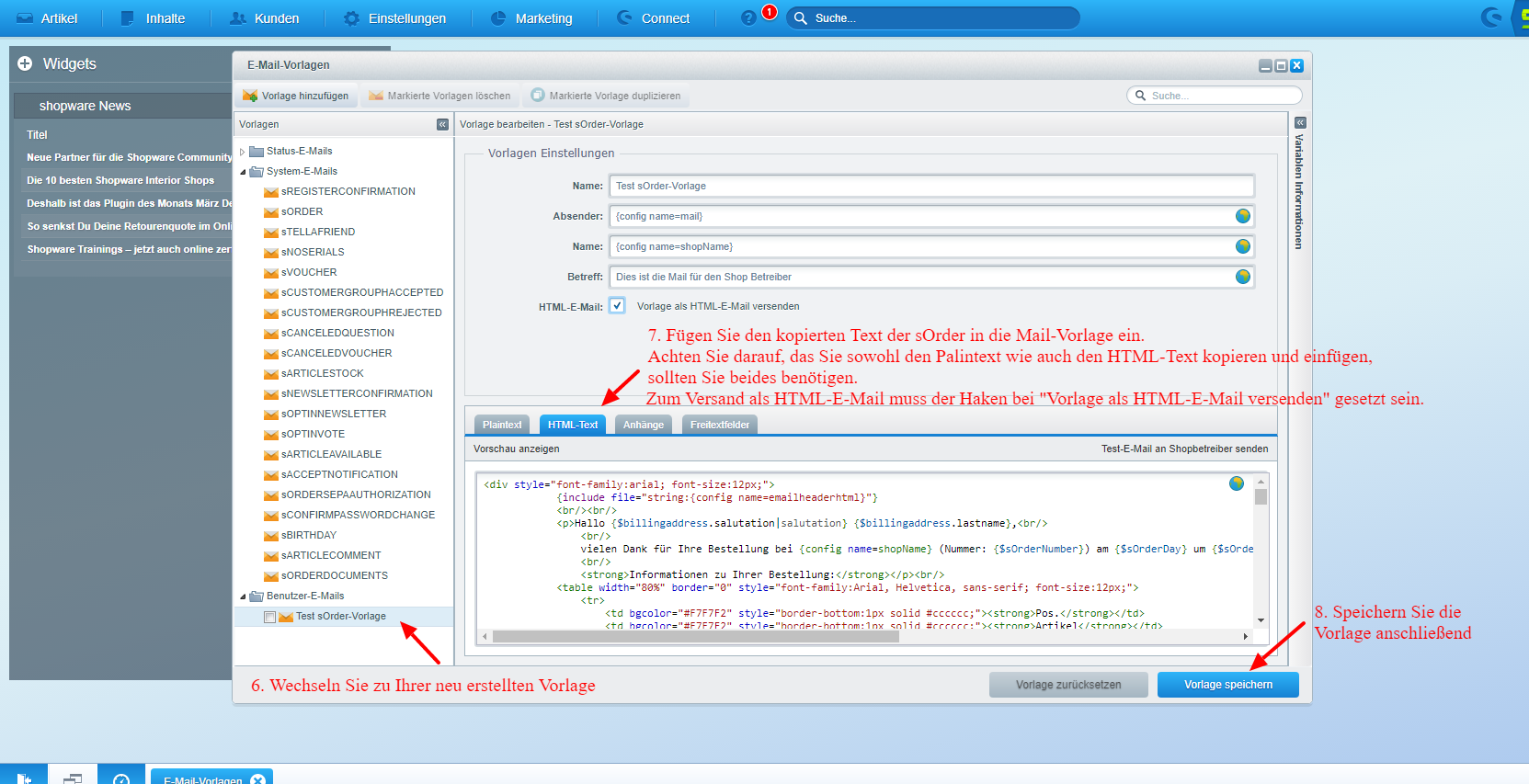This screenshot has width=1529, height=784.
Task: Open the Connect menu
Action: click(653, 18)
